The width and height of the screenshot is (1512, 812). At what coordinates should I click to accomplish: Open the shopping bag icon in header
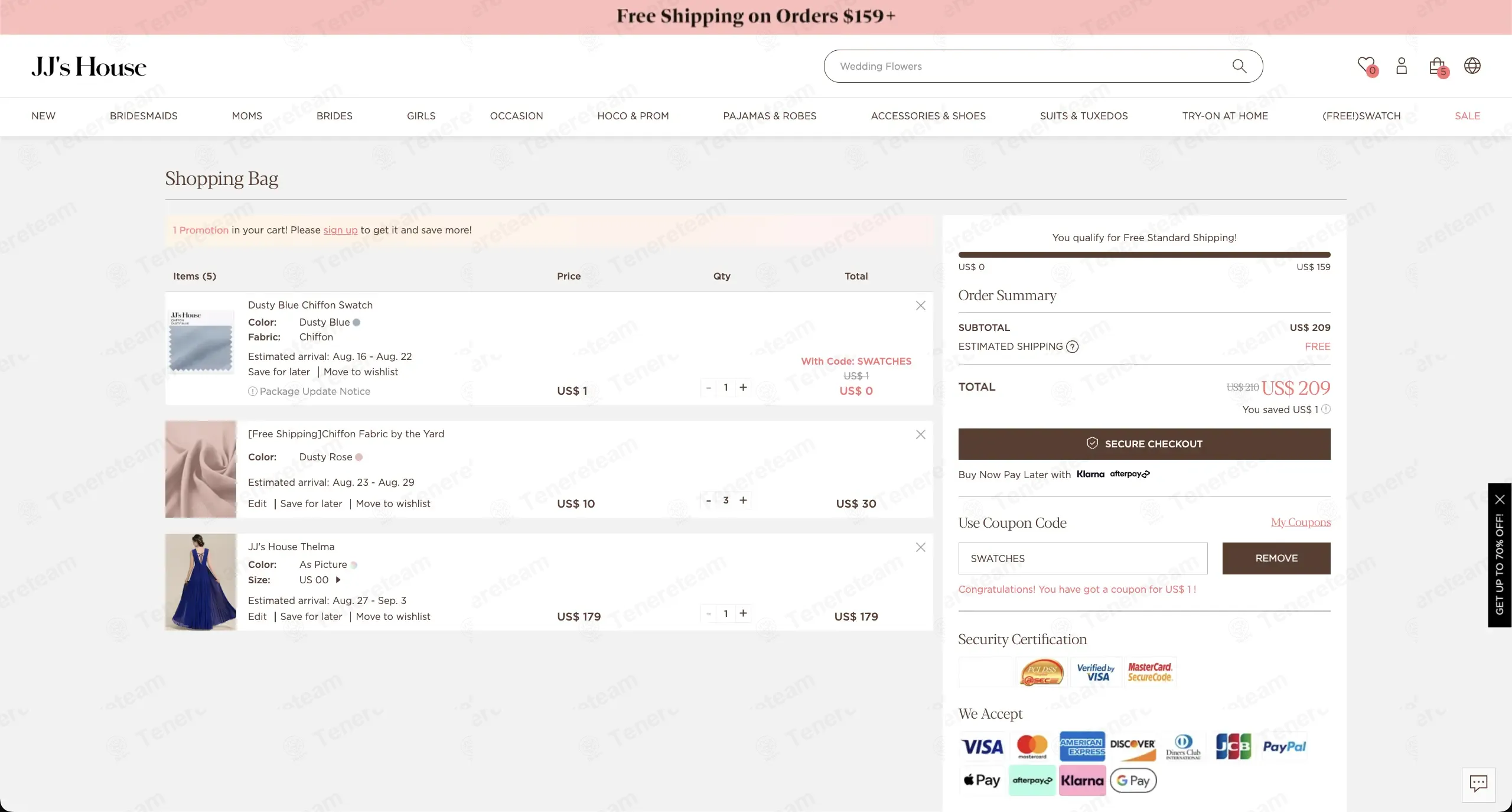pos(1438,66)
